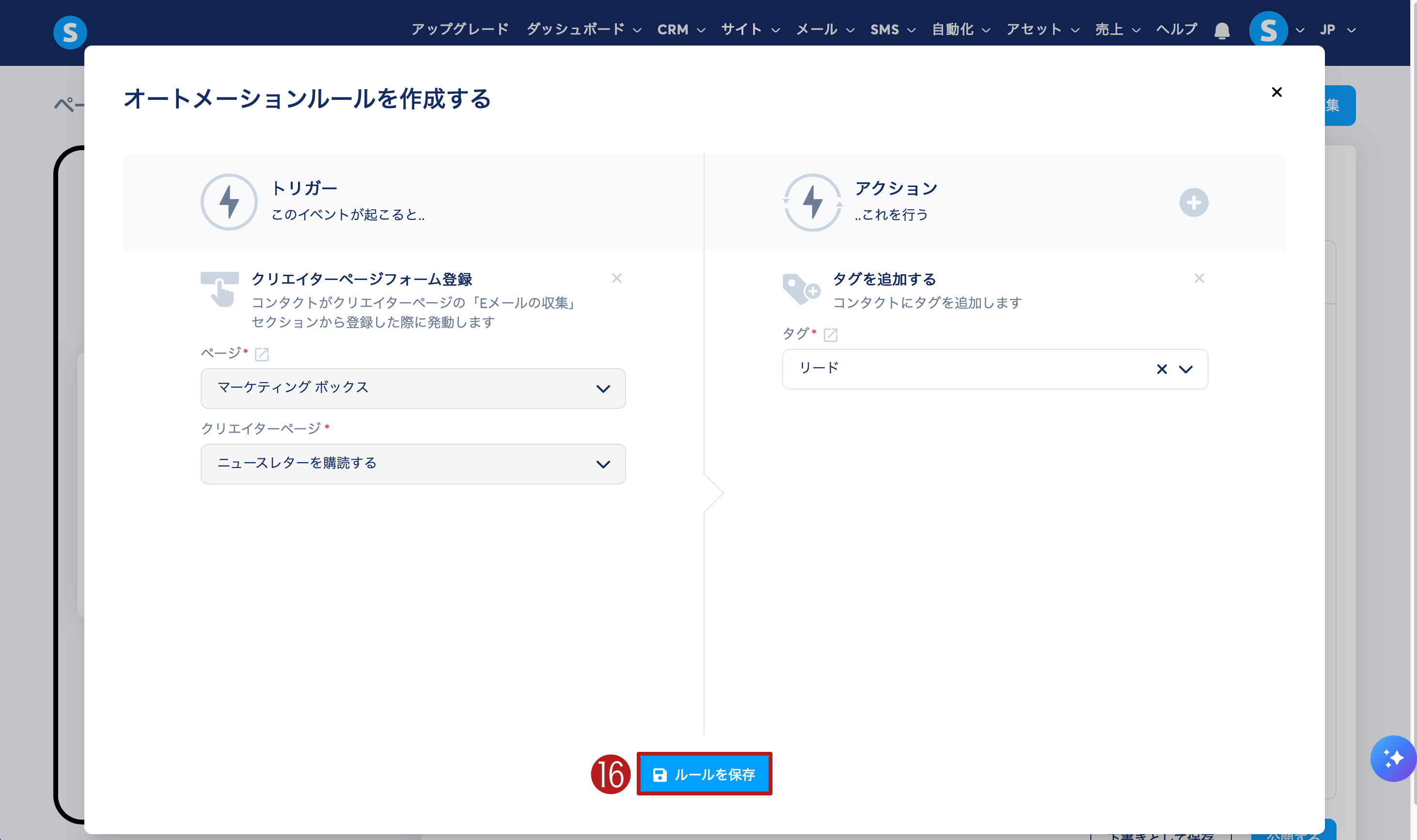The width and height of the screenshot is (1417, 840).
Task: Remove the タグを追加する action
Action: pos(1198,278)
